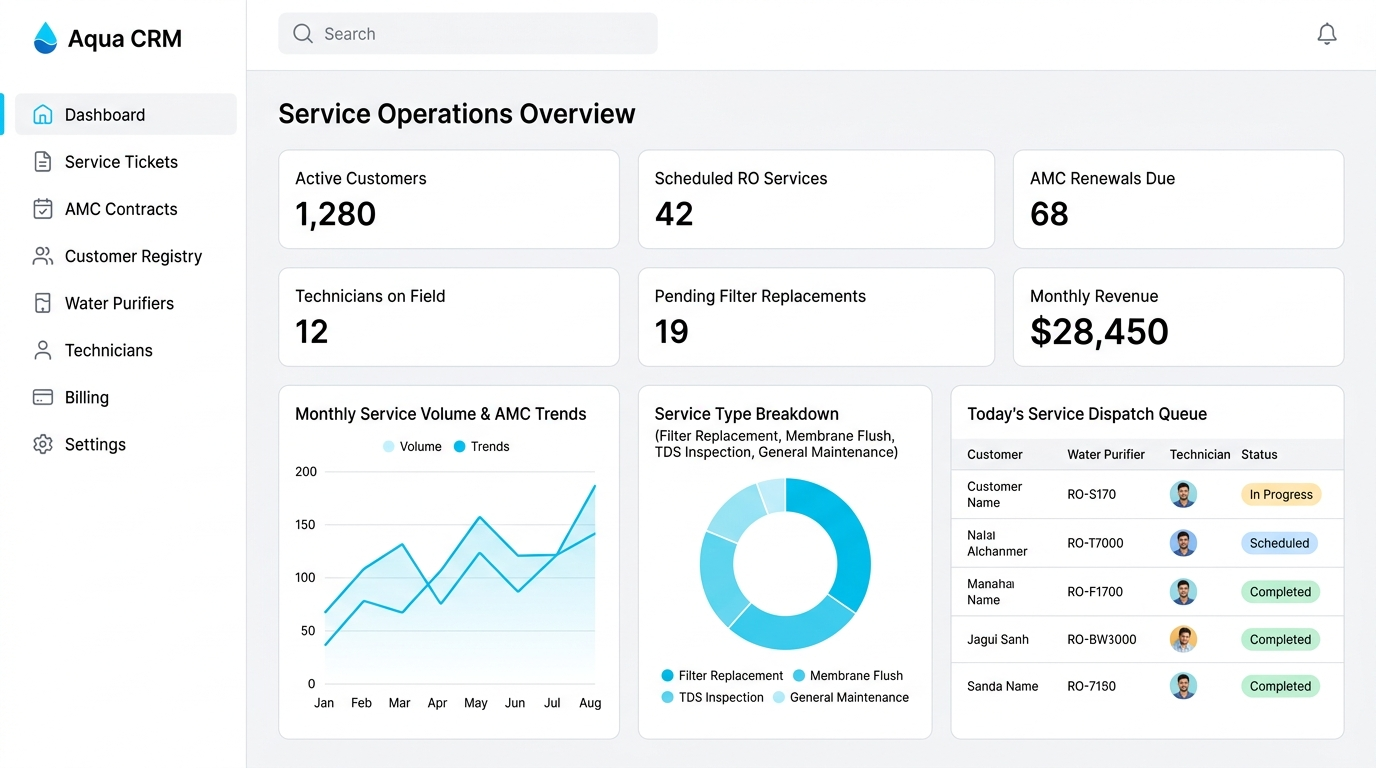Viewport: 1376px width, 768px height.
Task: Click the Status column header
Action: (1259, 454)
